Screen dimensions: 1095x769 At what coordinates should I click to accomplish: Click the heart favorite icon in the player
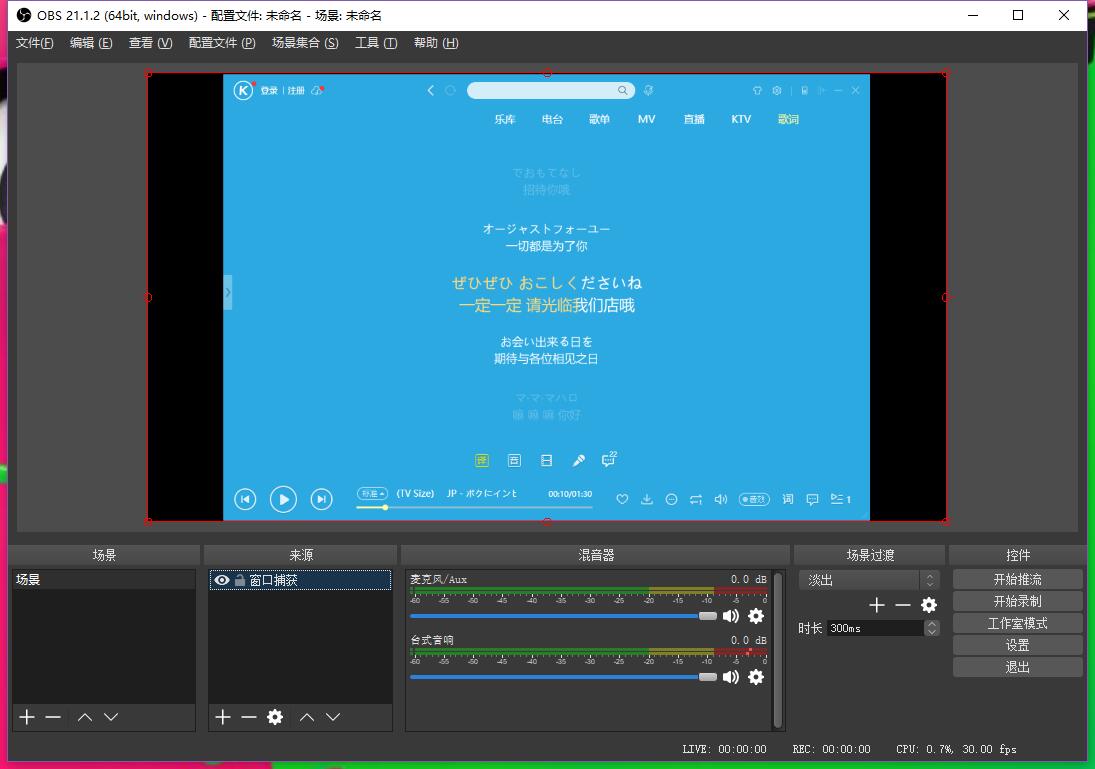pyautogui.click(x=622, y=498)
